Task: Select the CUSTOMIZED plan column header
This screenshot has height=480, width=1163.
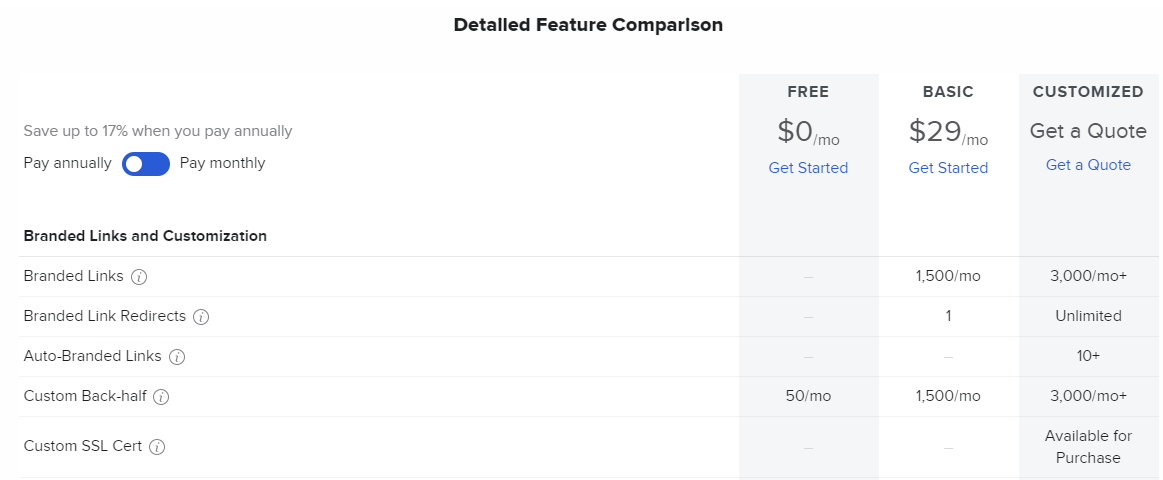Action: 1088,92
